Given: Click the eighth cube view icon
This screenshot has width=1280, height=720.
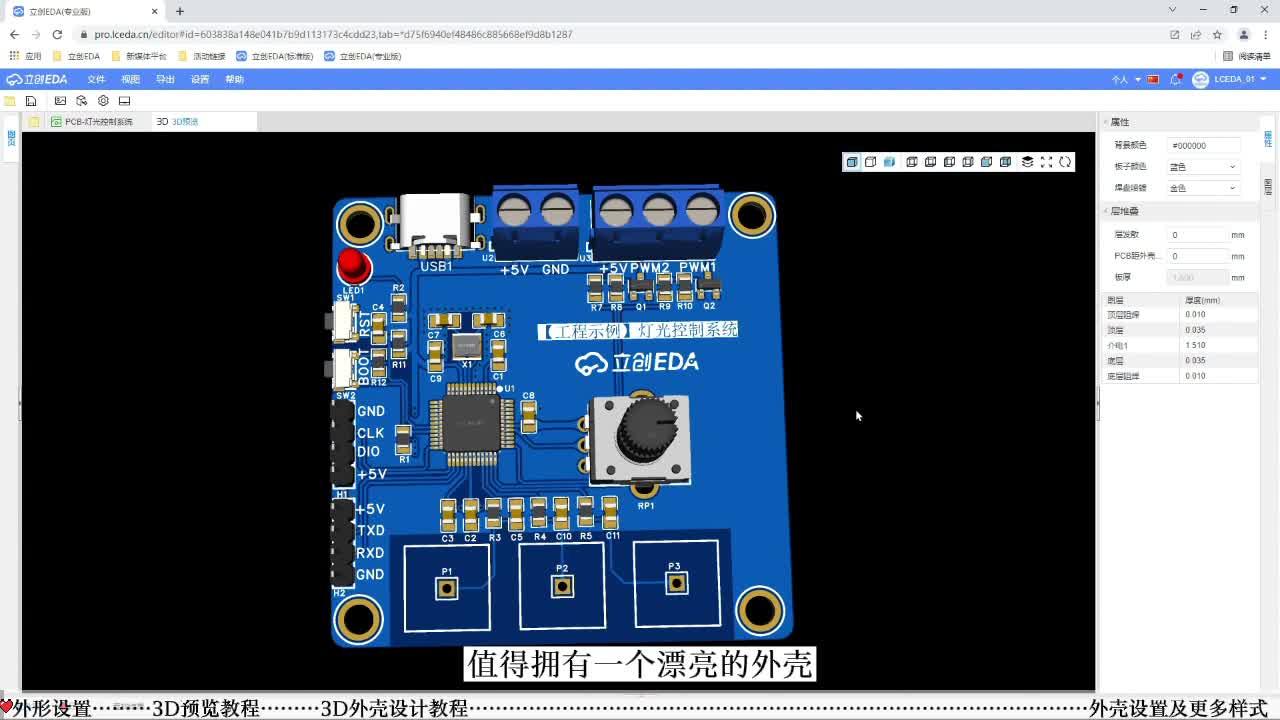Looking at the screenshot, I should [986, 162].
